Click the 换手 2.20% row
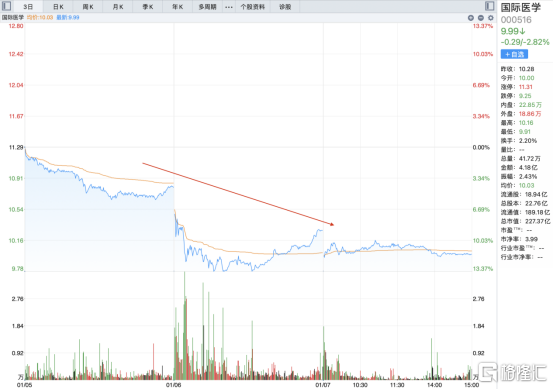This screenshot has height=389, width=553. coord(519,141)
